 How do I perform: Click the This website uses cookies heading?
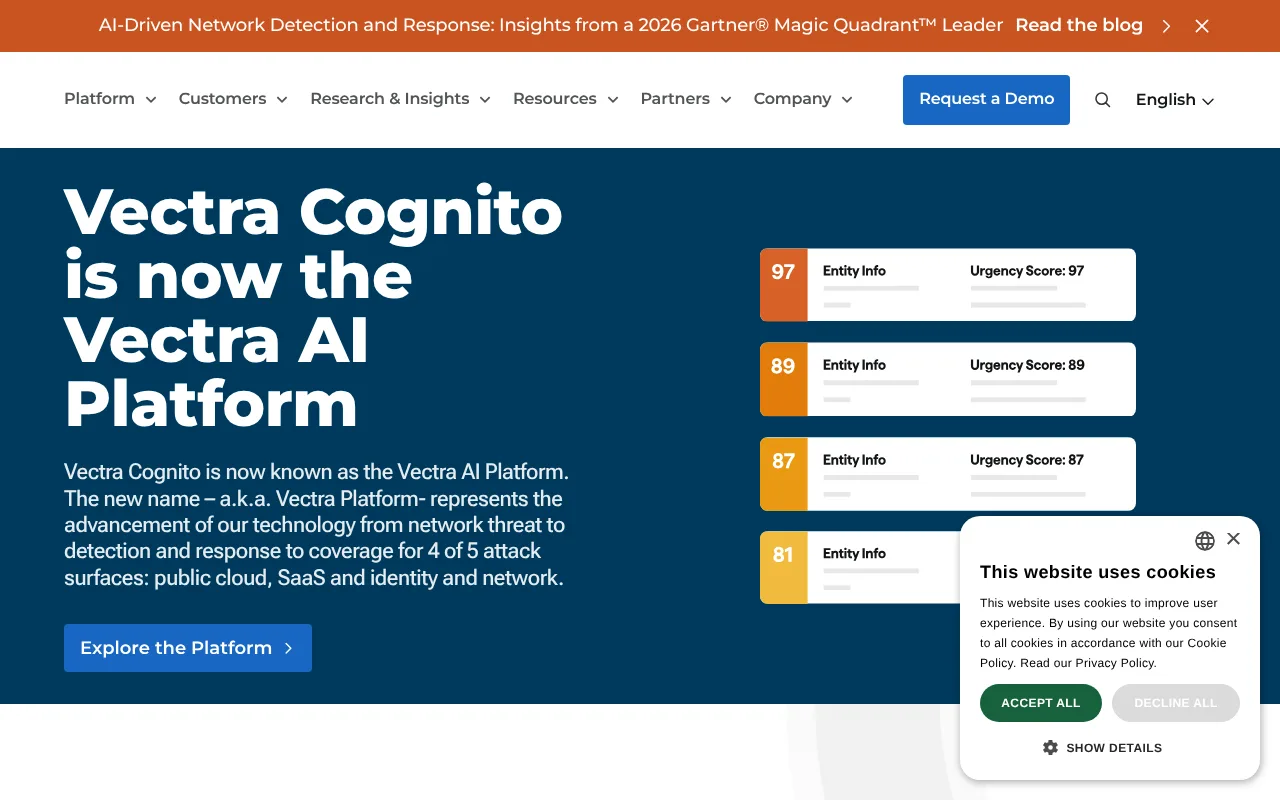point(1098,572)
